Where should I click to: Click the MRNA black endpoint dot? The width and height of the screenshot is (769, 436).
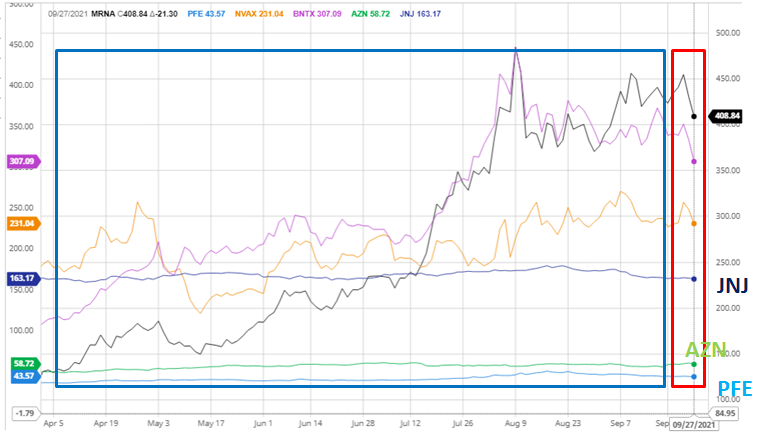tap(694, 117)
